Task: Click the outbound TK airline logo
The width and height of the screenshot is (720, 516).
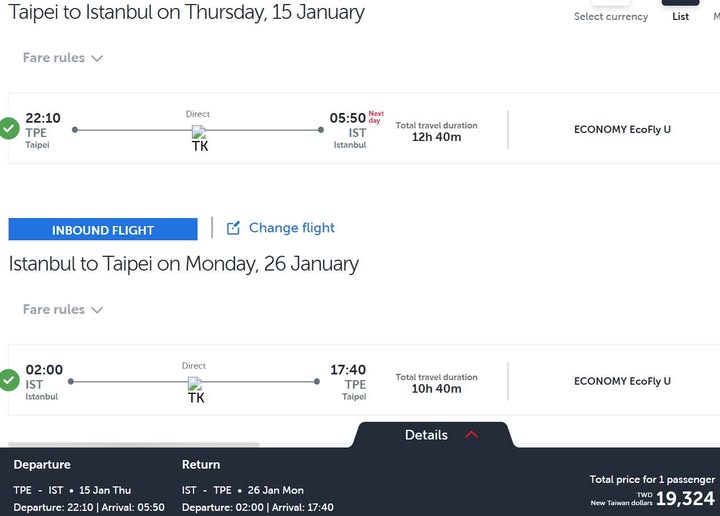Action: (199, 139)
